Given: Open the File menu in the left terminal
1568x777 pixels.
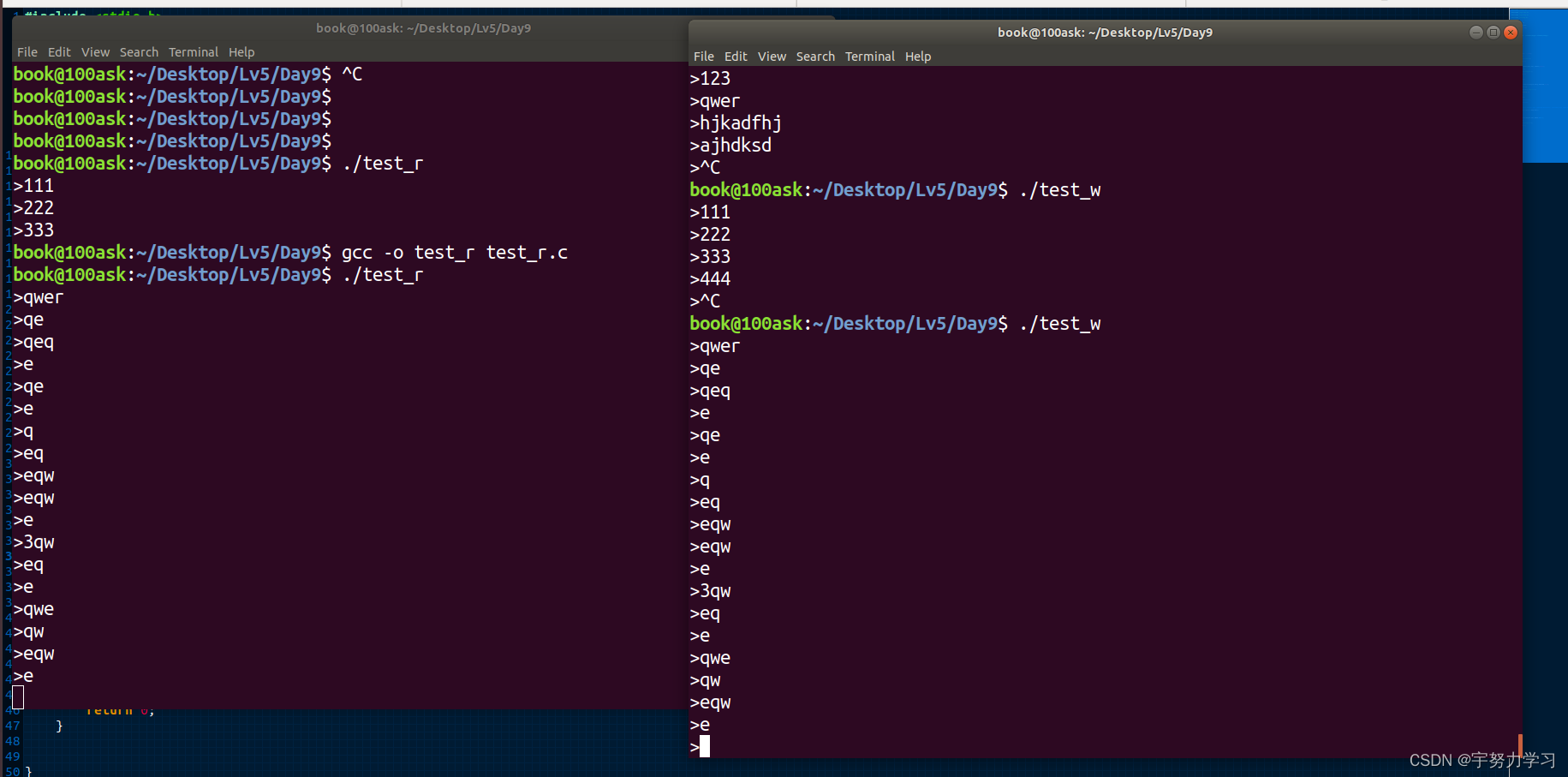Looking at the screenshot, I should pos(27,51).
